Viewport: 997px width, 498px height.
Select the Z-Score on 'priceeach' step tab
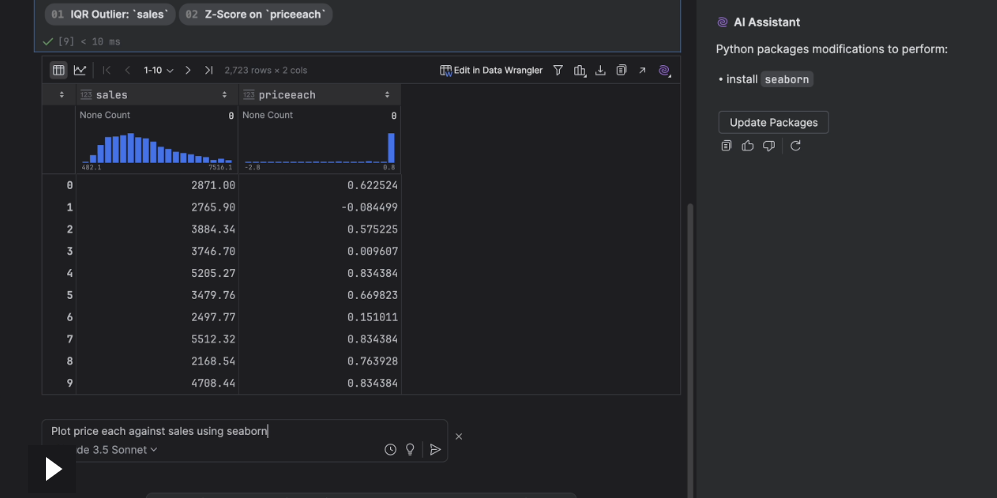[256, 15]
